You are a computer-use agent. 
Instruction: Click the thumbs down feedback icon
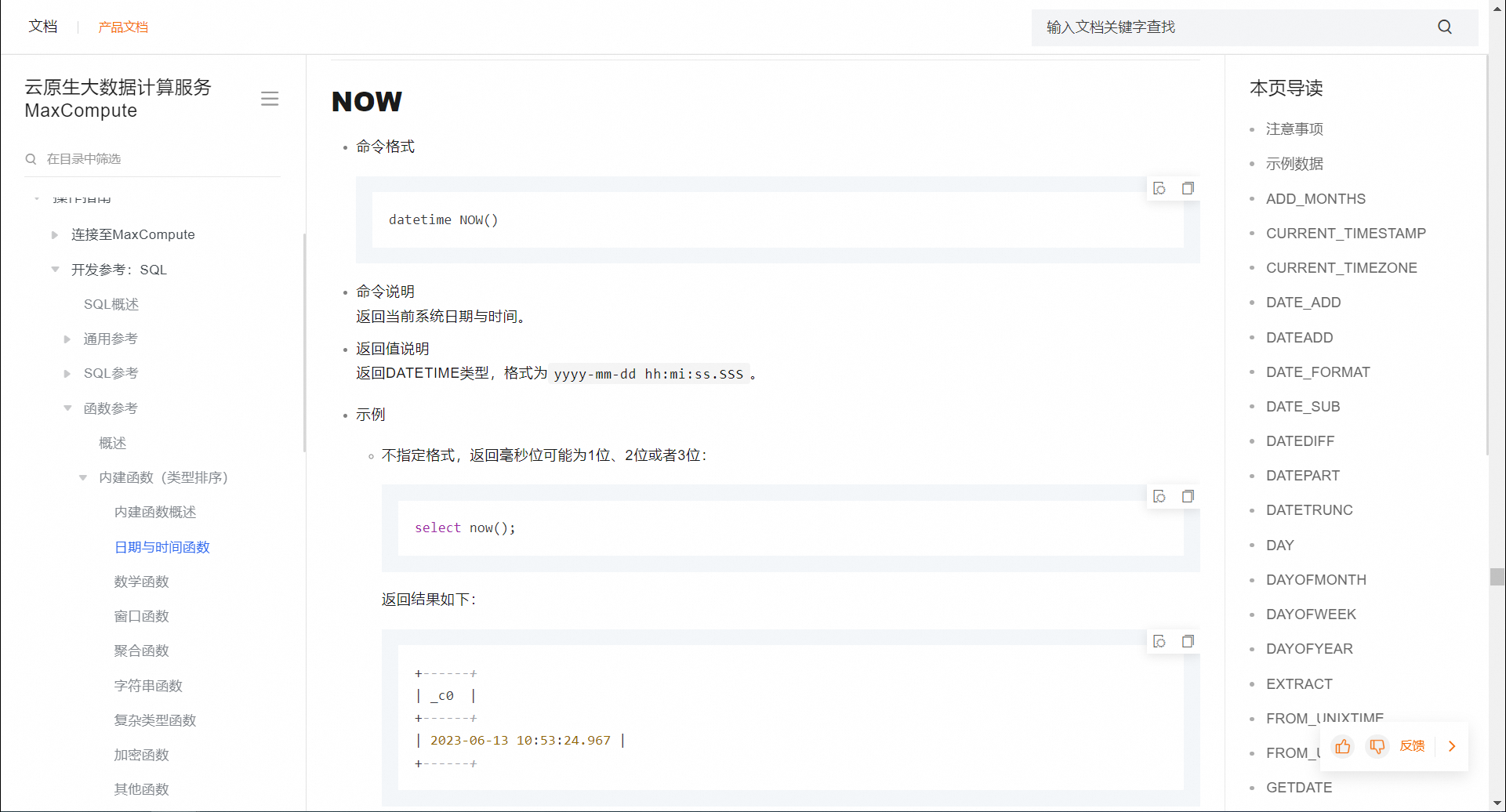coord(1377,746)
